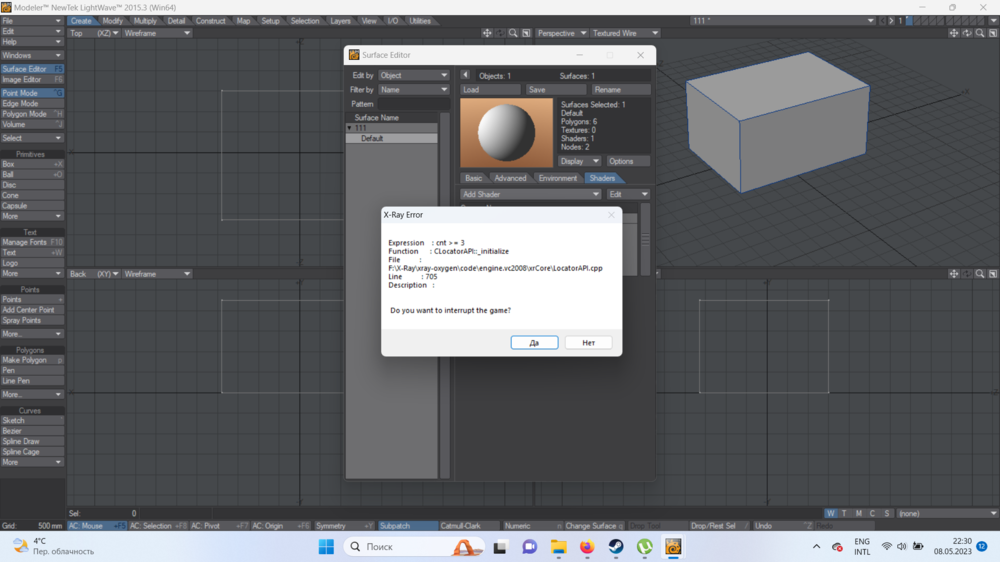Click the collapse arrow icon beside Objects: 1

click(x=465, y=75)
